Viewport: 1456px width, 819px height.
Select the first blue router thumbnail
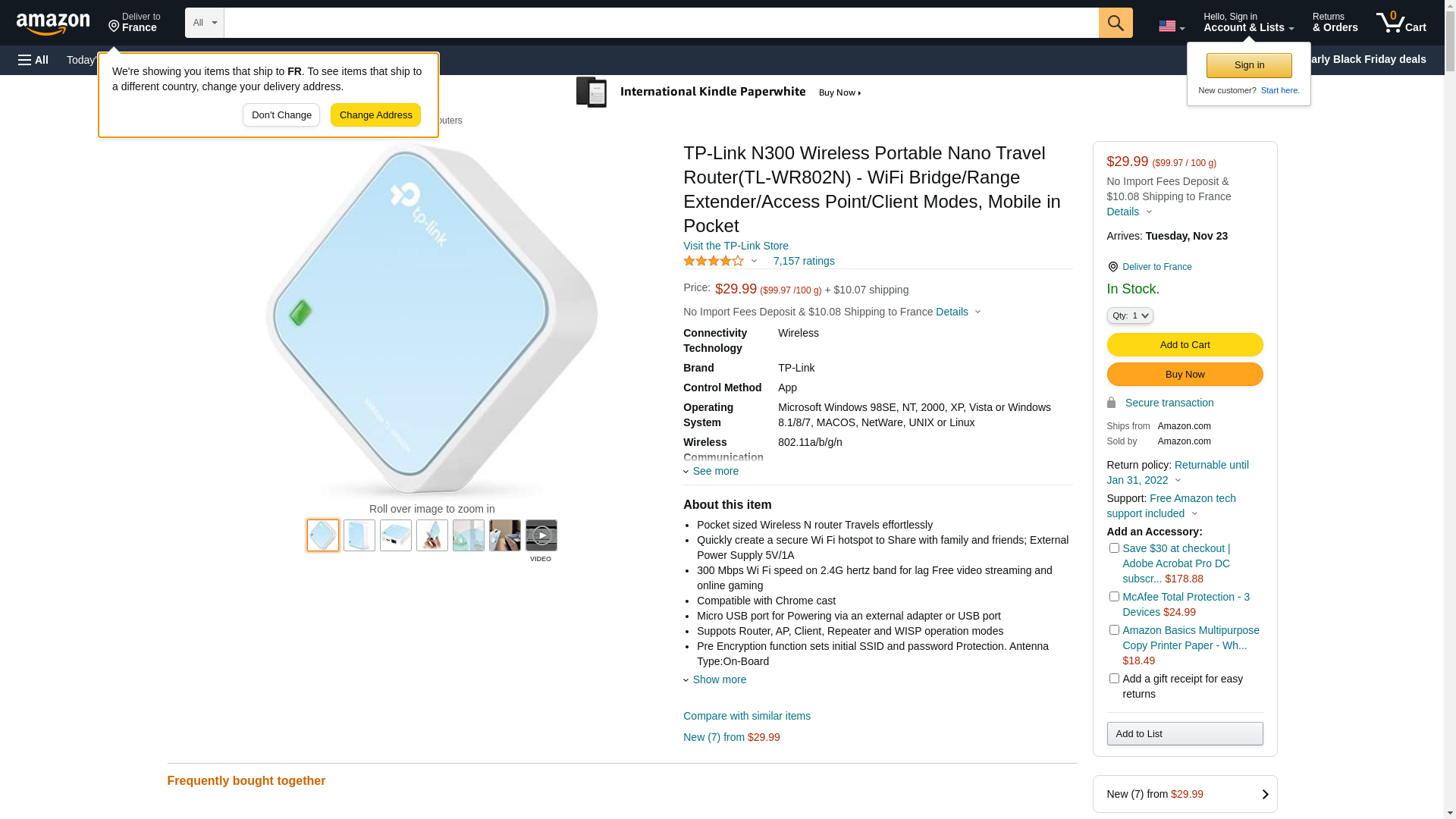[323, 535]
